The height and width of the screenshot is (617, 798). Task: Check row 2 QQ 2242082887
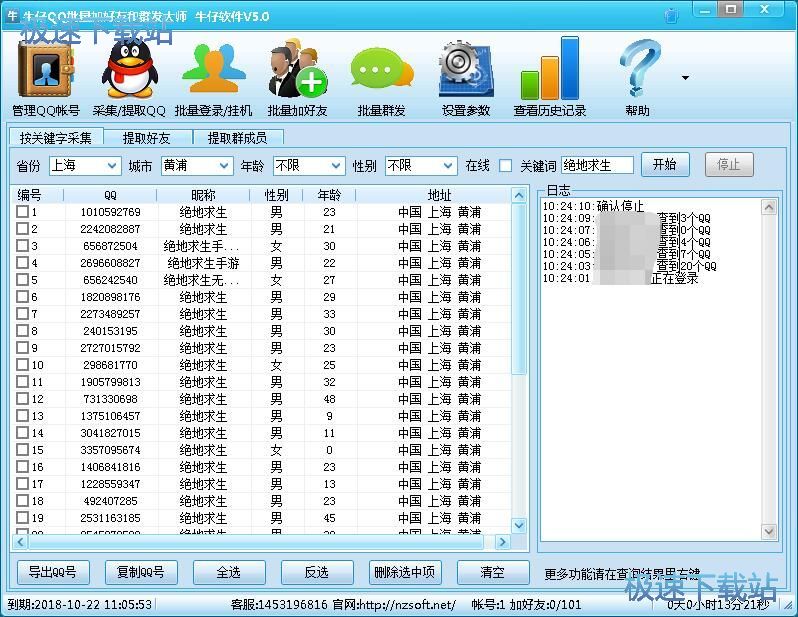pos(22,229)
